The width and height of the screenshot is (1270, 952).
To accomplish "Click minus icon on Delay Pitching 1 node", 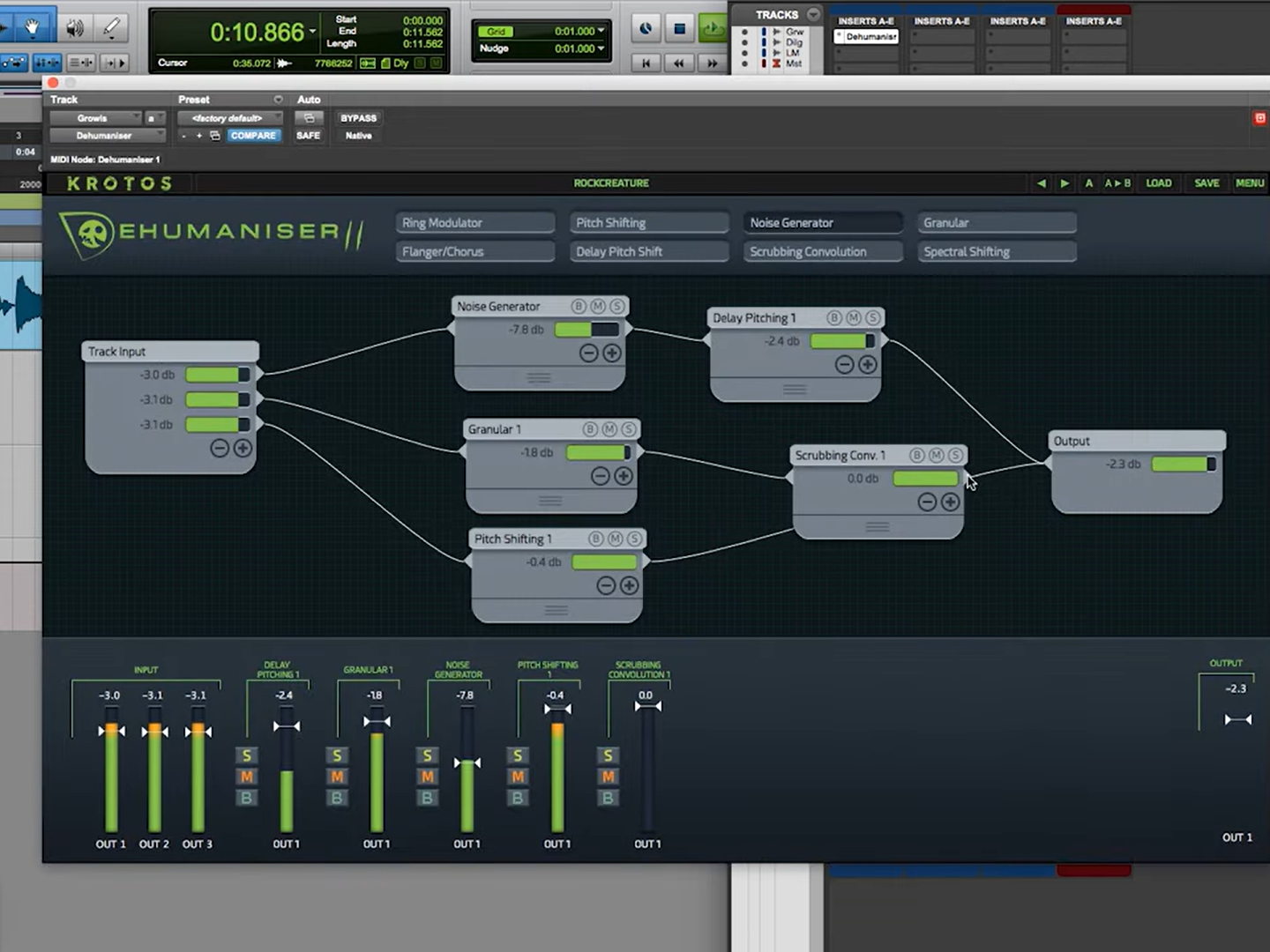I will [x=845, y=364].
